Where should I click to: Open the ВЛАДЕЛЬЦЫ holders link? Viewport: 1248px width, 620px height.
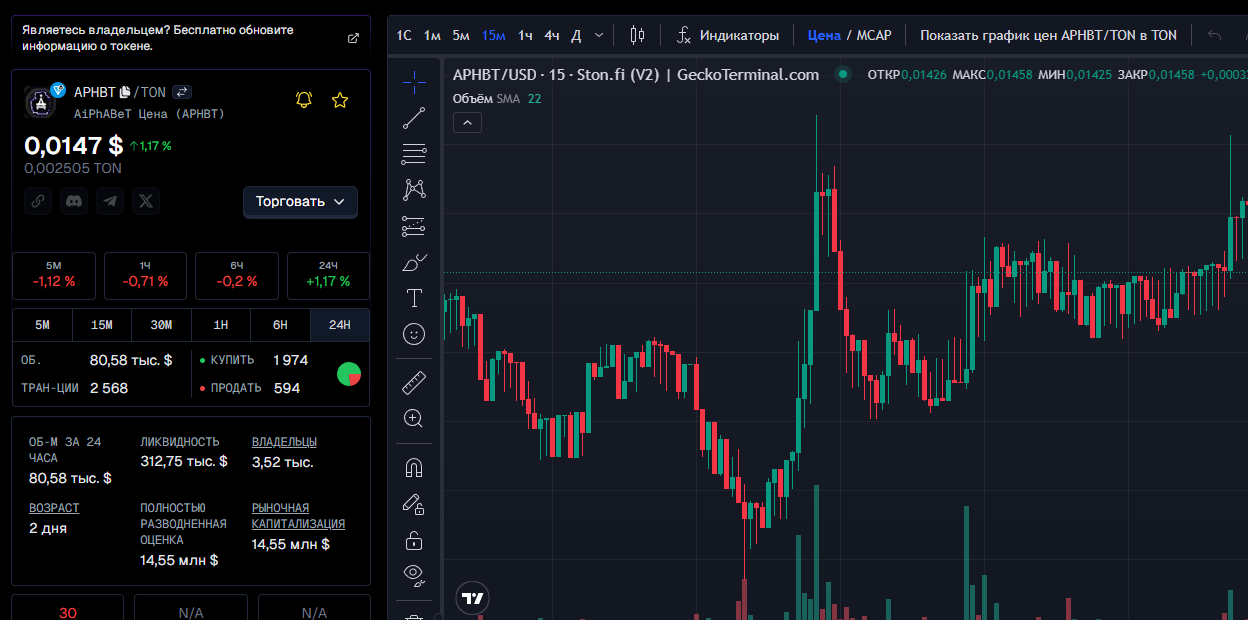[285, 441]
